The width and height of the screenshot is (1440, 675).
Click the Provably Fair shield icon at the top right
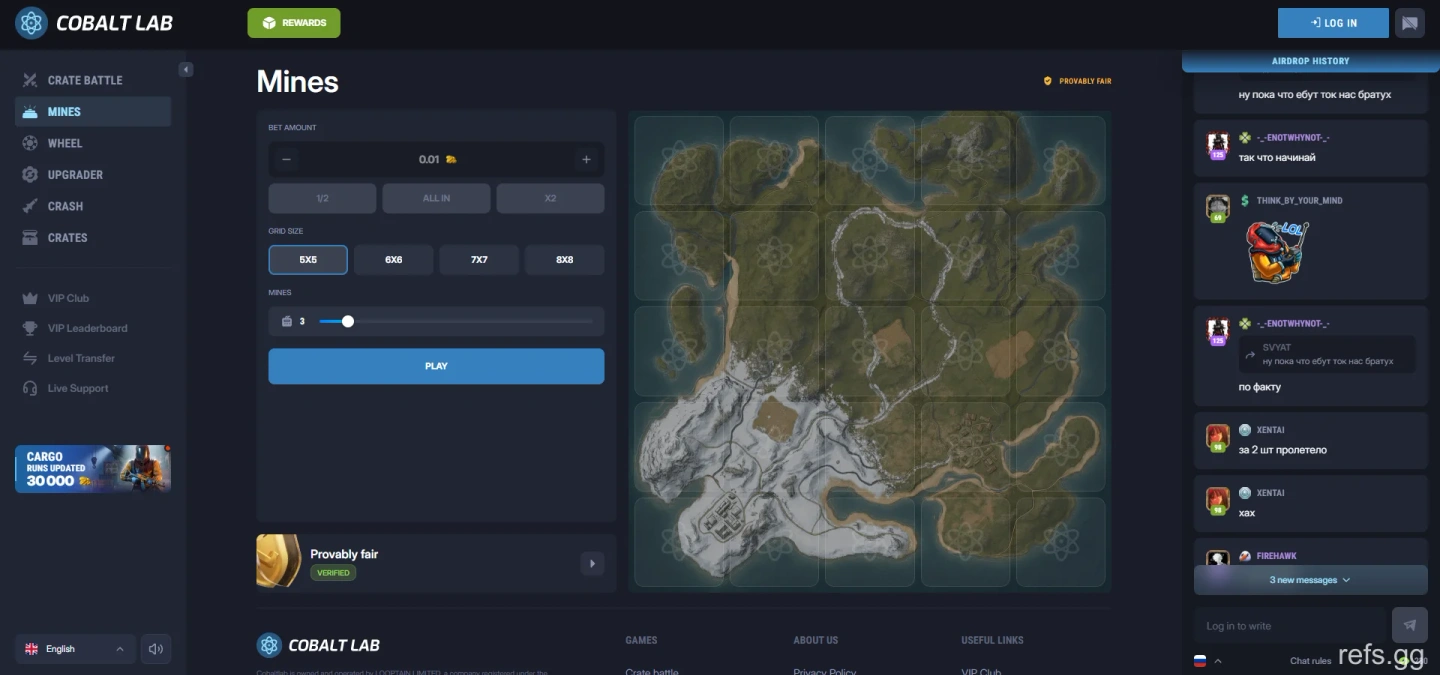point(1048,81)
